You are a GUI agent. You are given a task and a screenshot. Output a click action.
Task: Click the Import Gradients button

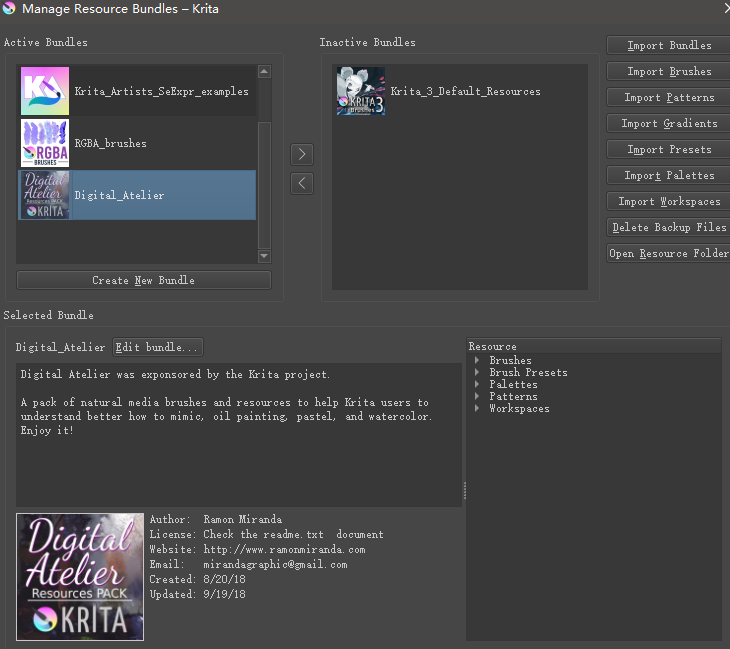669,123
